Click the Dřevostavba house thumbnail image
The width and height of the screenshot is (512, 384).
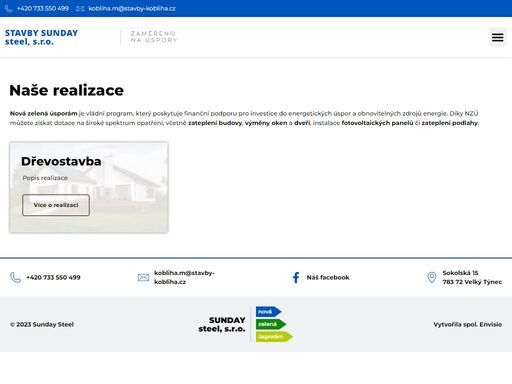(89, 187)
